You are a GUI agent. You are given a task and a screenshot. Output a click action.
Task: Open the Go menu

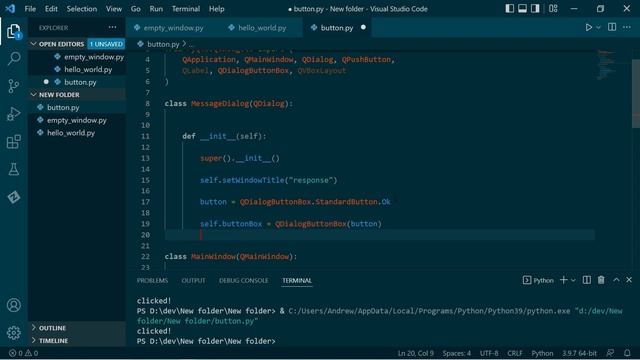point(136,9)
